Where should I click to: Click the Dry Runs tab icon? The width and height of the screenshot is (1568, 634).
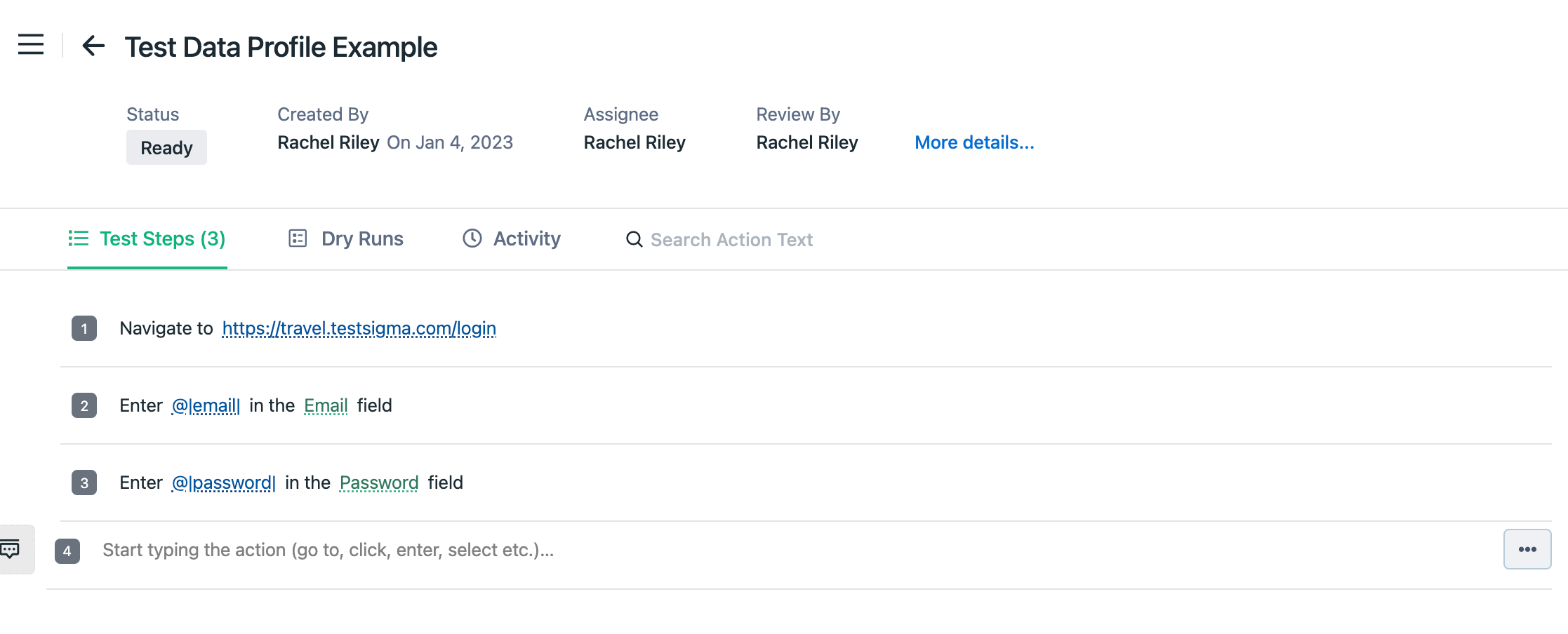pos(298,238)
